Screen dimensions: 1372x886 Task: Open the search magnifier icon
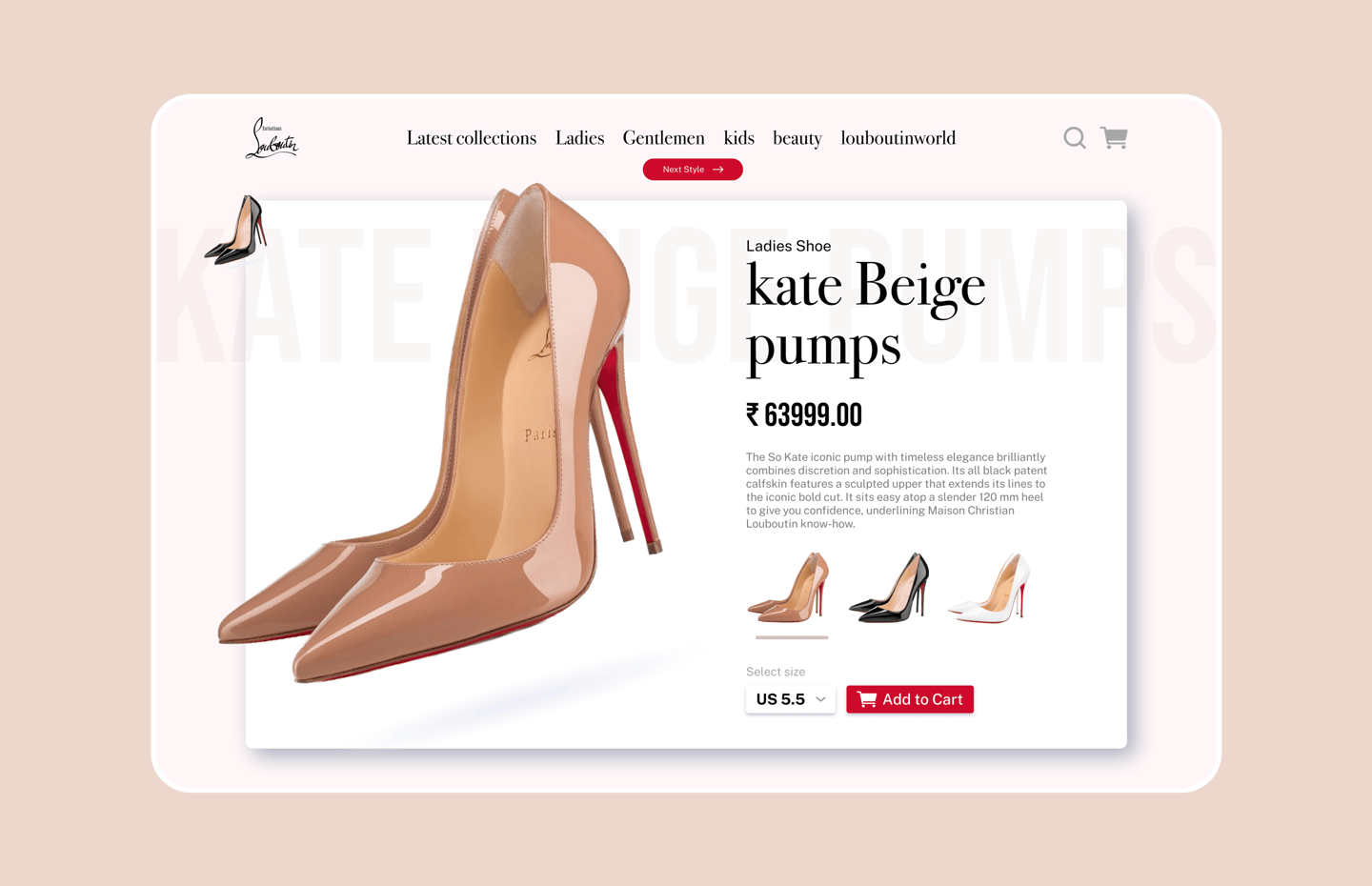pos(1075,138)
